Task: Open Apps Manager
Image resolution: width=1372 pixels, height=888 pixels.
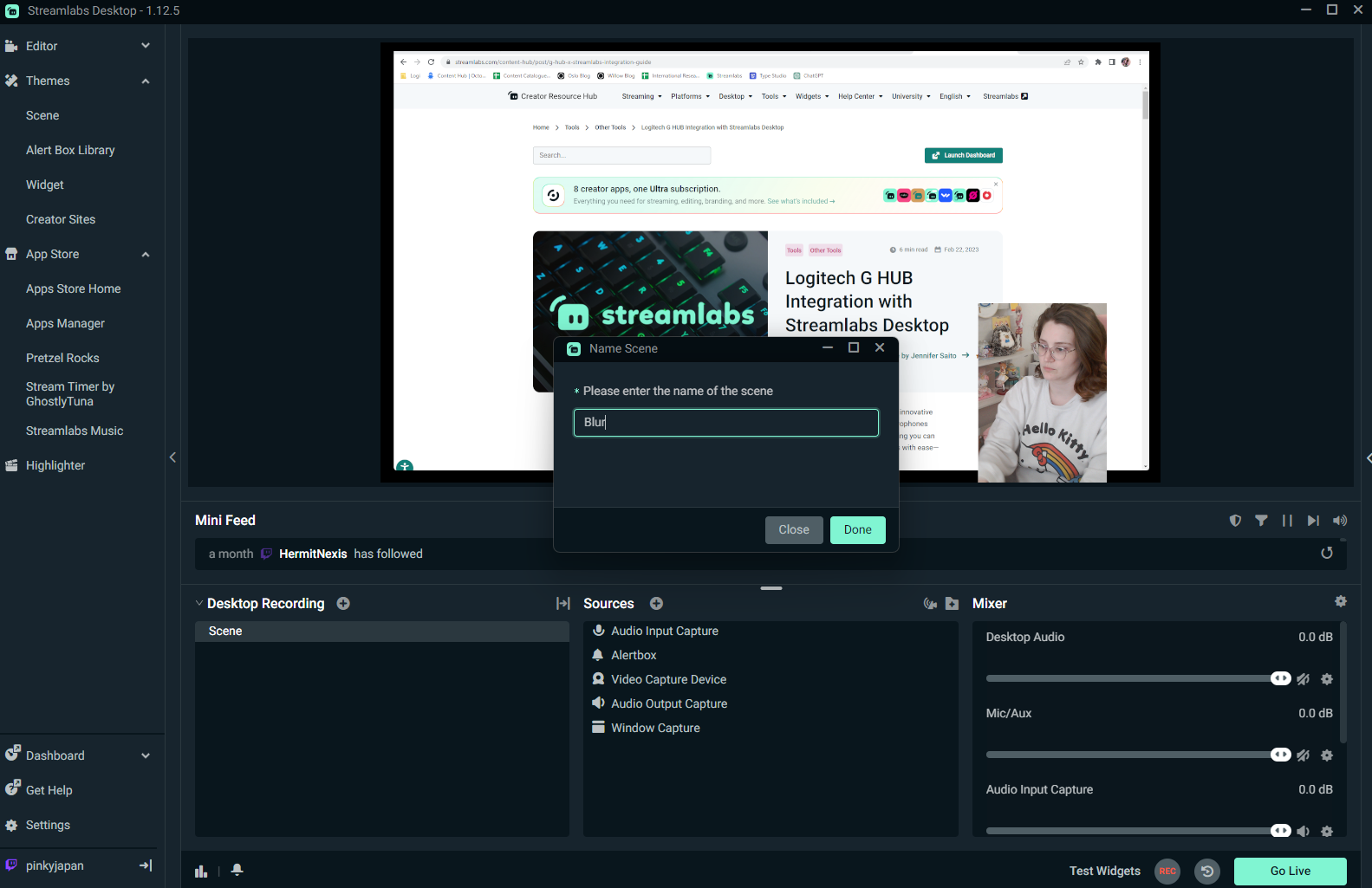Action: click(x=65, y=323)
